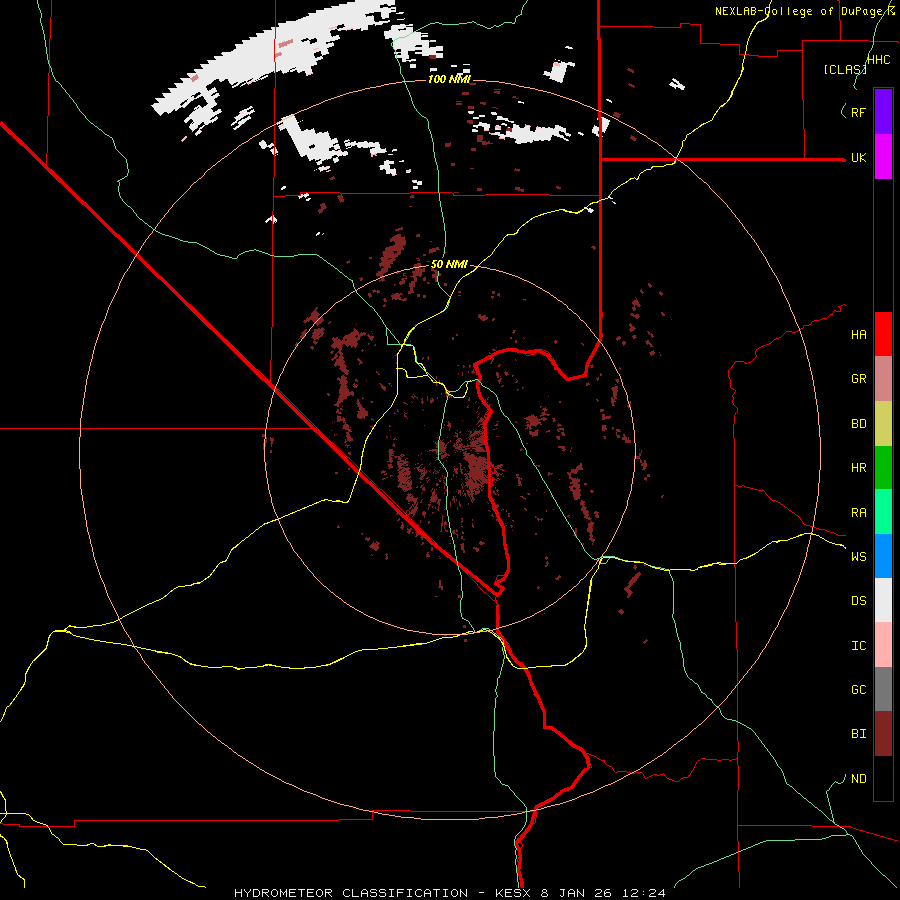900x900 pixels.
Task: Click the 'KESX' radar site identifier
Action: point(513,893)
